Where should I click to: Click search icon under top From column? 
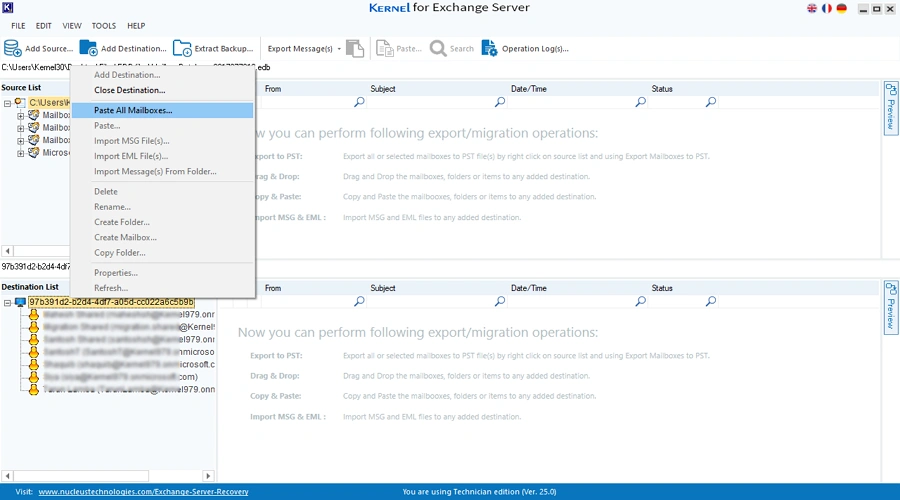[x=359, y=102]
